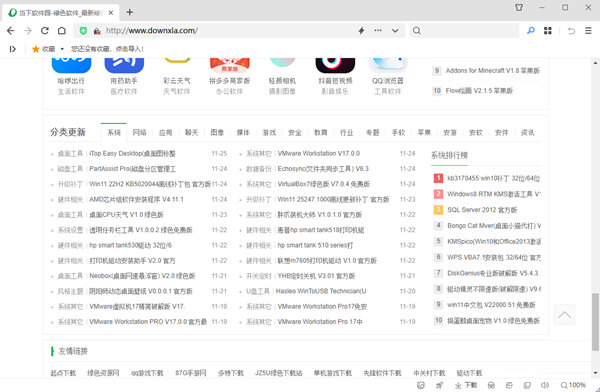Open the three-dots menu in address bar

click(x=378, y=30)
